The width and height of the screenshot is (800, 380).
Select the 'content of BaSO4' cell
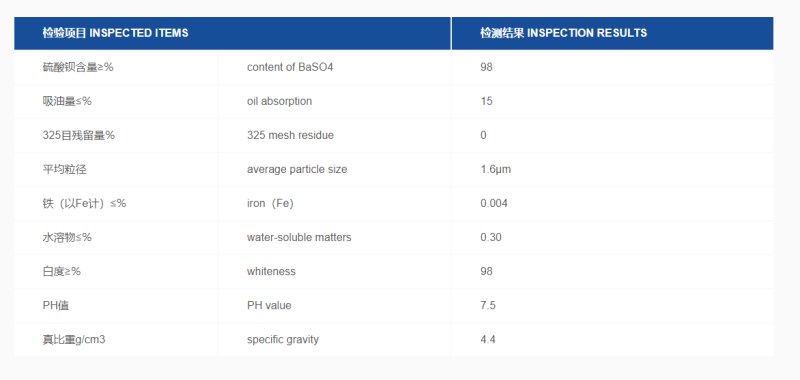290,67
